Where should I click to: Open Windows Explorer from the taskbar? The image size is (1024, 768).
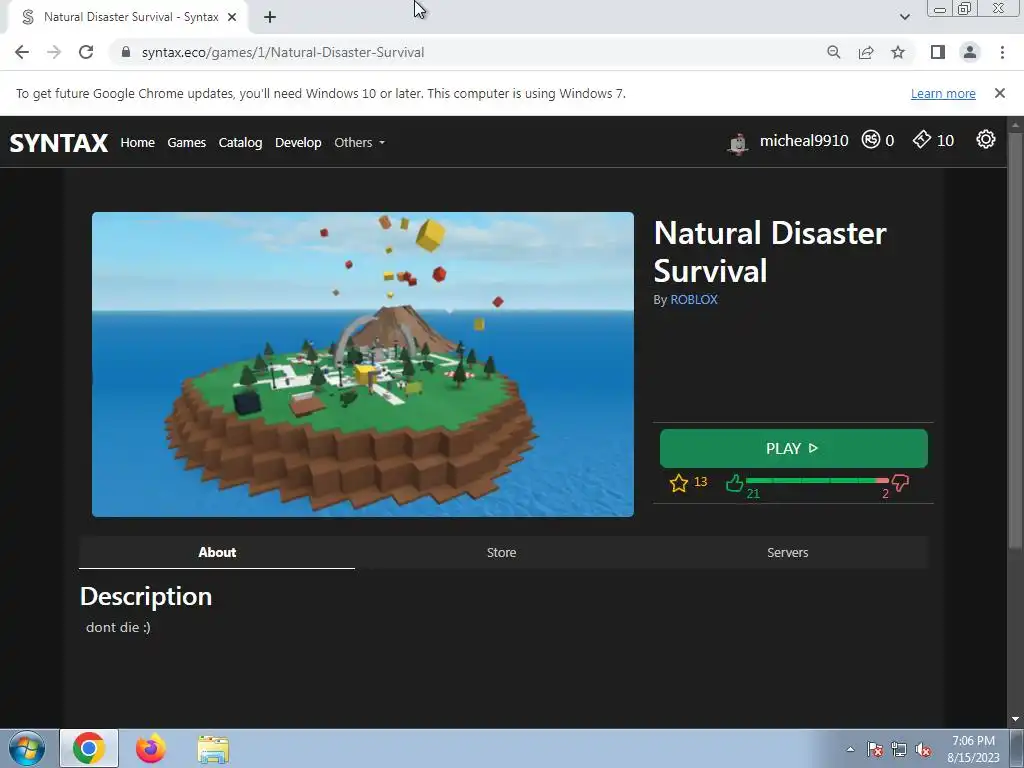point(213,749)
